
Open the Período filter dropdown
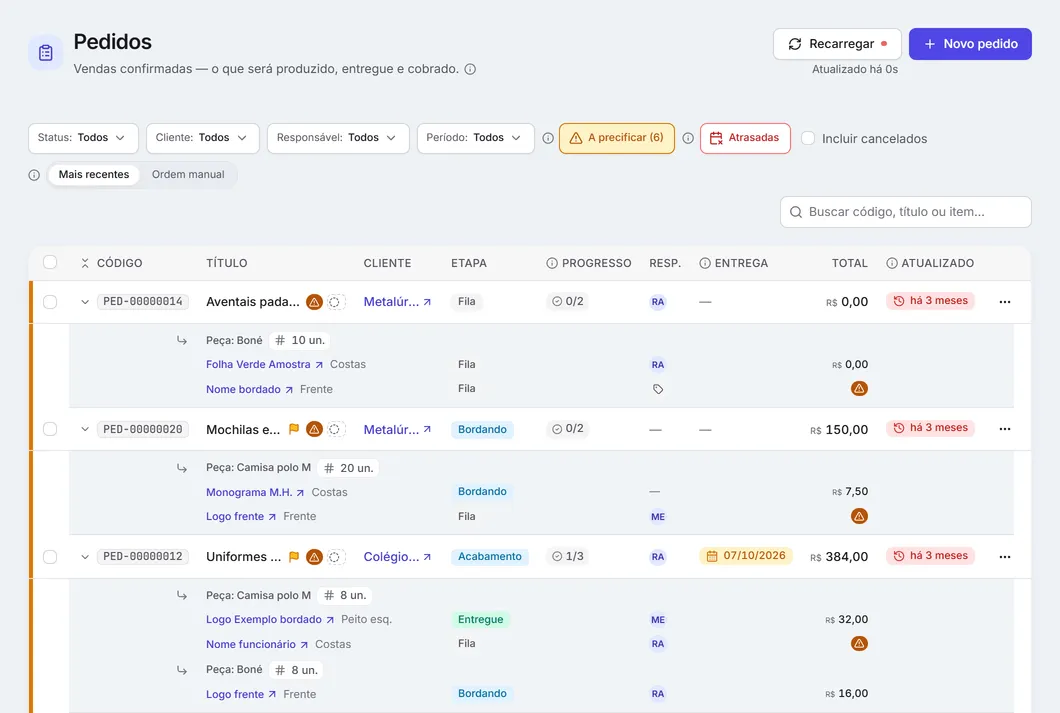point(475,138)
